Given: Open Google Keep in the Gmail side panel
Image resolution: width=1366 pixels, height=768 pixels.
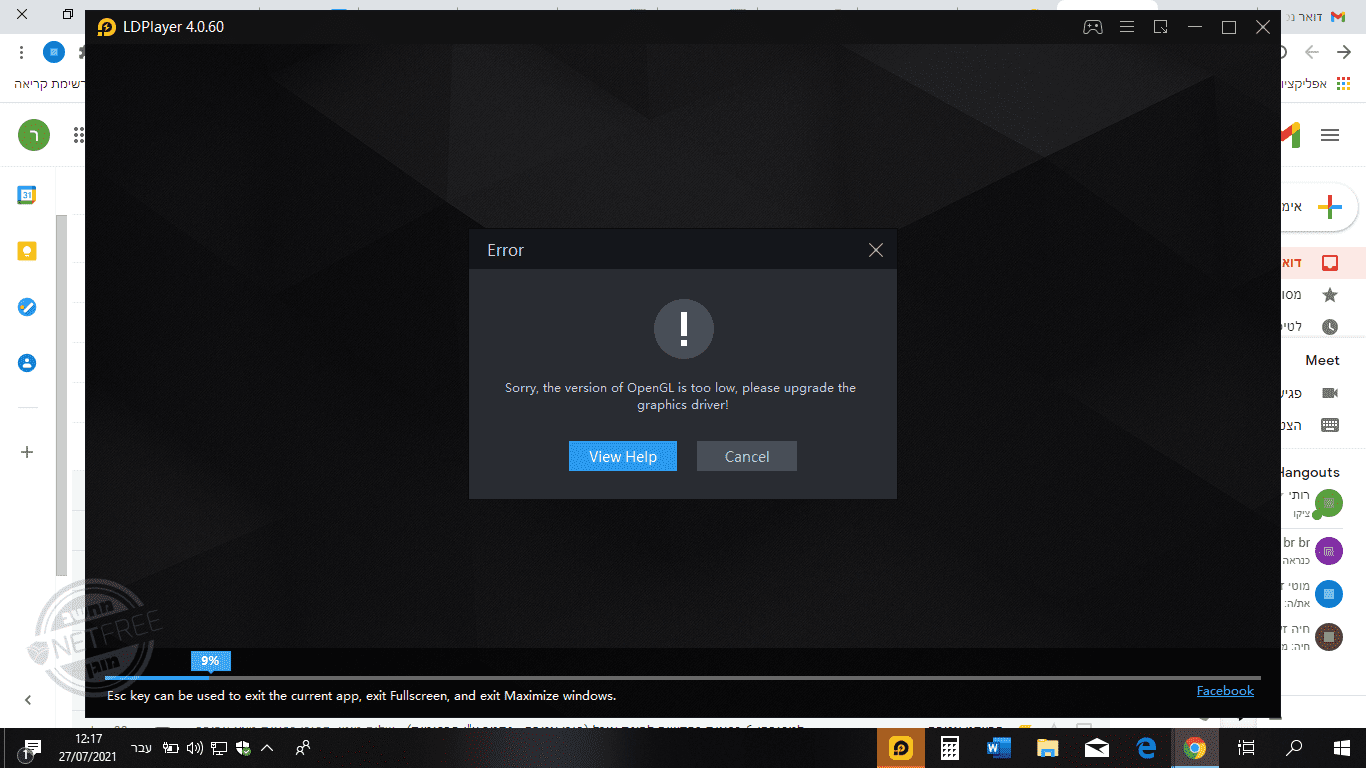Looking at the screenshot, I should click(27, 251).
